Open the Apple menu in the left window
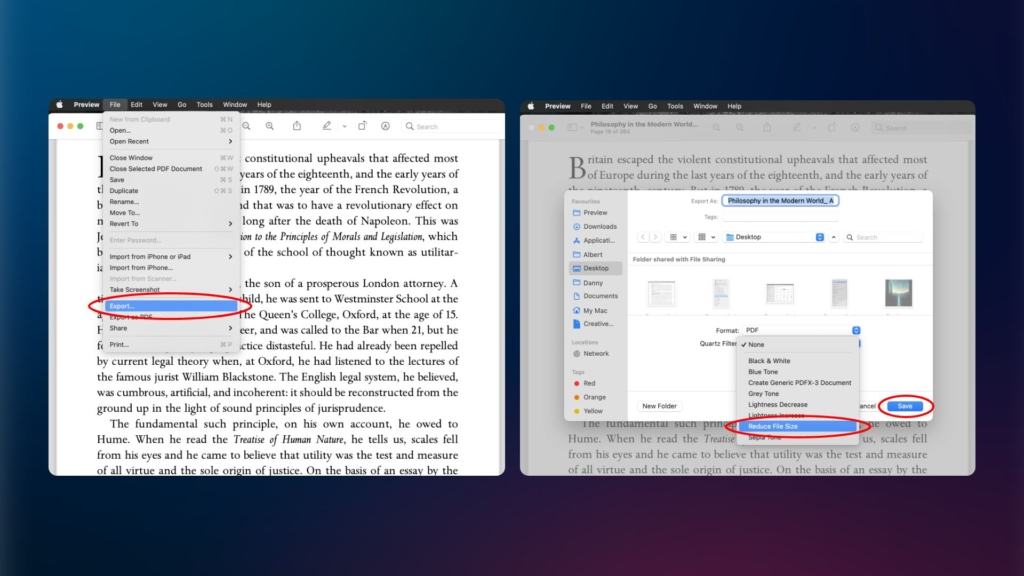This screenshot has height=576, width=1024. pyautogui.click(x=59, y=104)
